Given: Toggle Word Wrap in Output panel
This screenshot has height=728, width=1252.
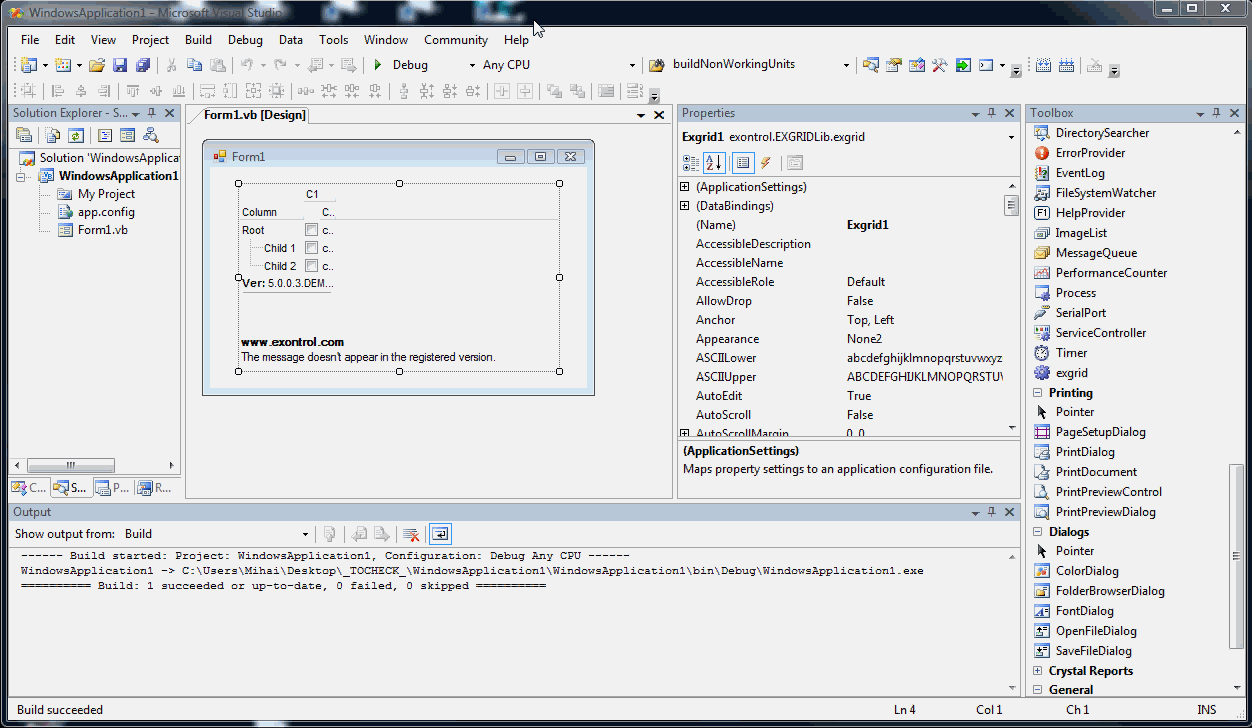Looking at the screenshot, I should (x=440, y=534).
